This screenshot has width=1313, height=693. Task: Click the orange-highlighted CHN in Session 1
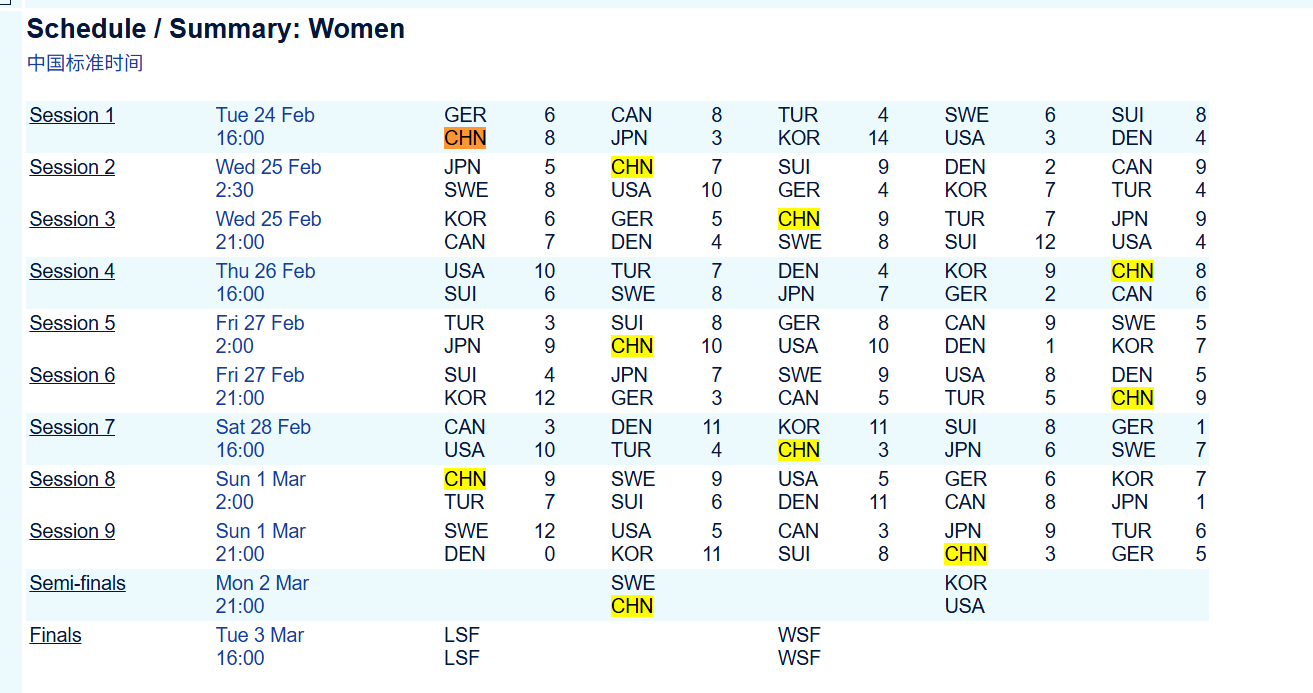pos(465,138)
